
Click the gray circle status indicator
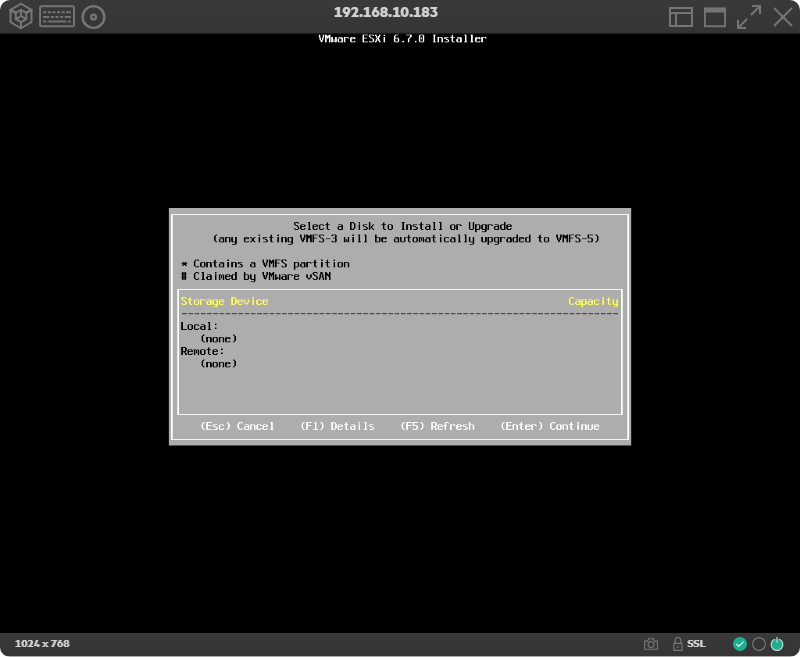tap(760, 643)
